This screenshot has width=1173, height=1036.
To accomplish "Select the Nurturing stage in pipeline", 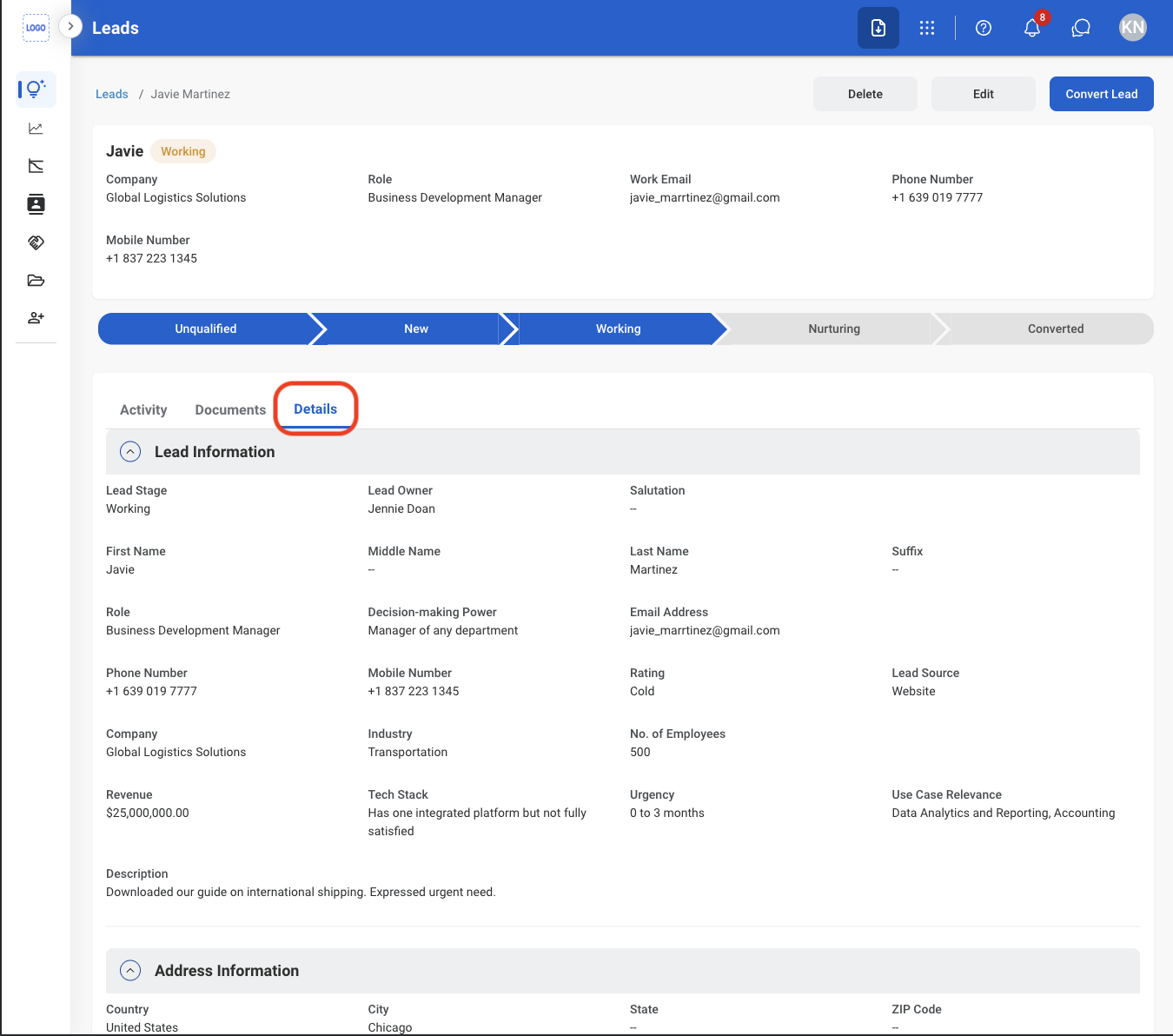I will pos(834,329).
